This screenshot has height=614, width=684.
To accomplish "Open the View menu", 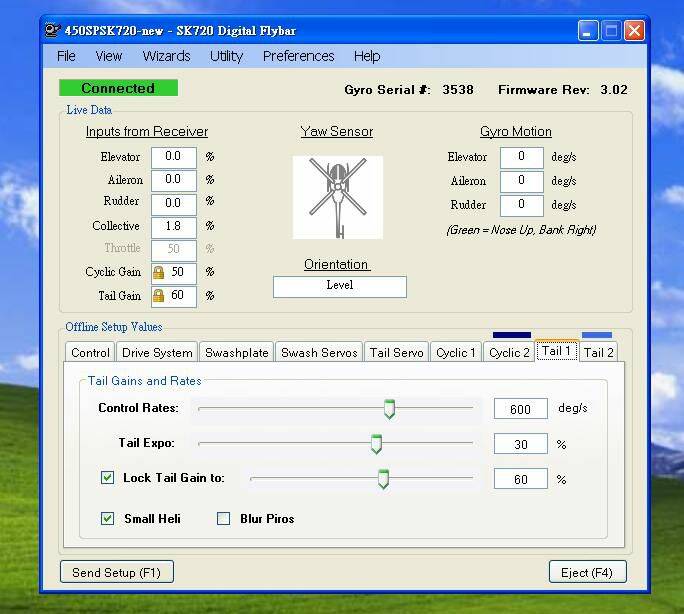I will point(109,56).
